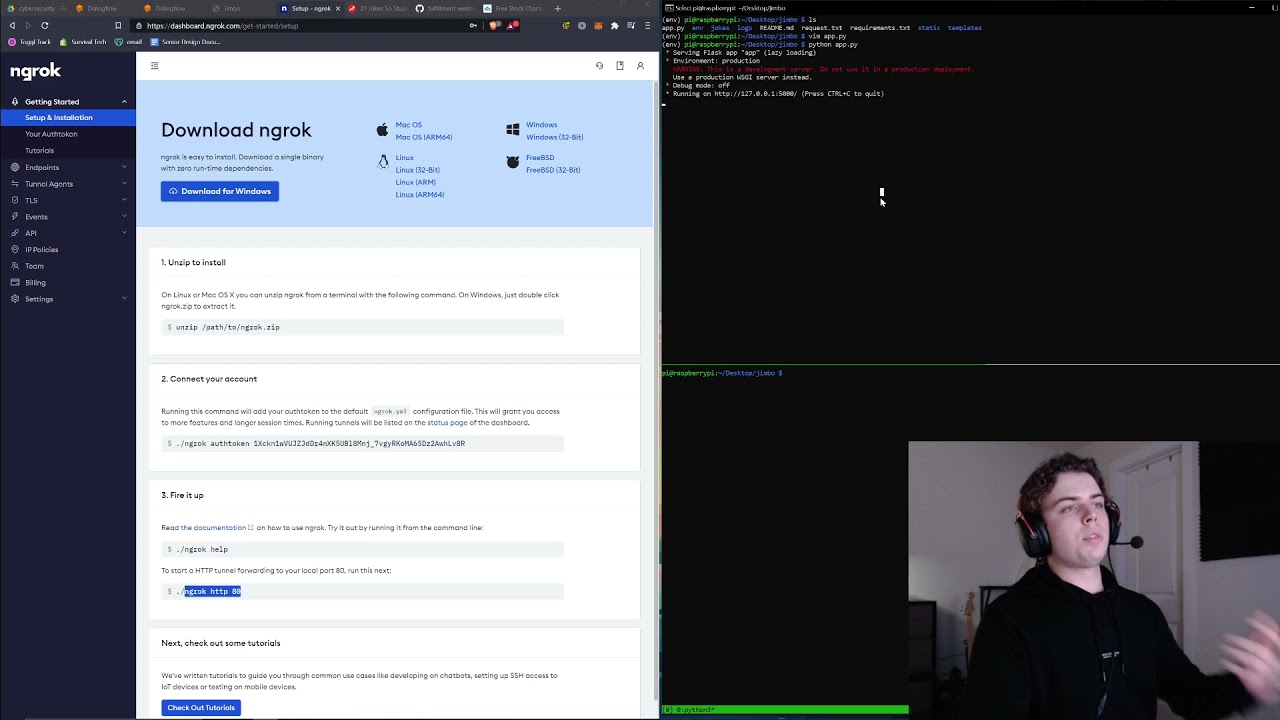Open the Toggl Track bookmark
The width and height of the screenshot is (1280, 720).
click(29, 42)
